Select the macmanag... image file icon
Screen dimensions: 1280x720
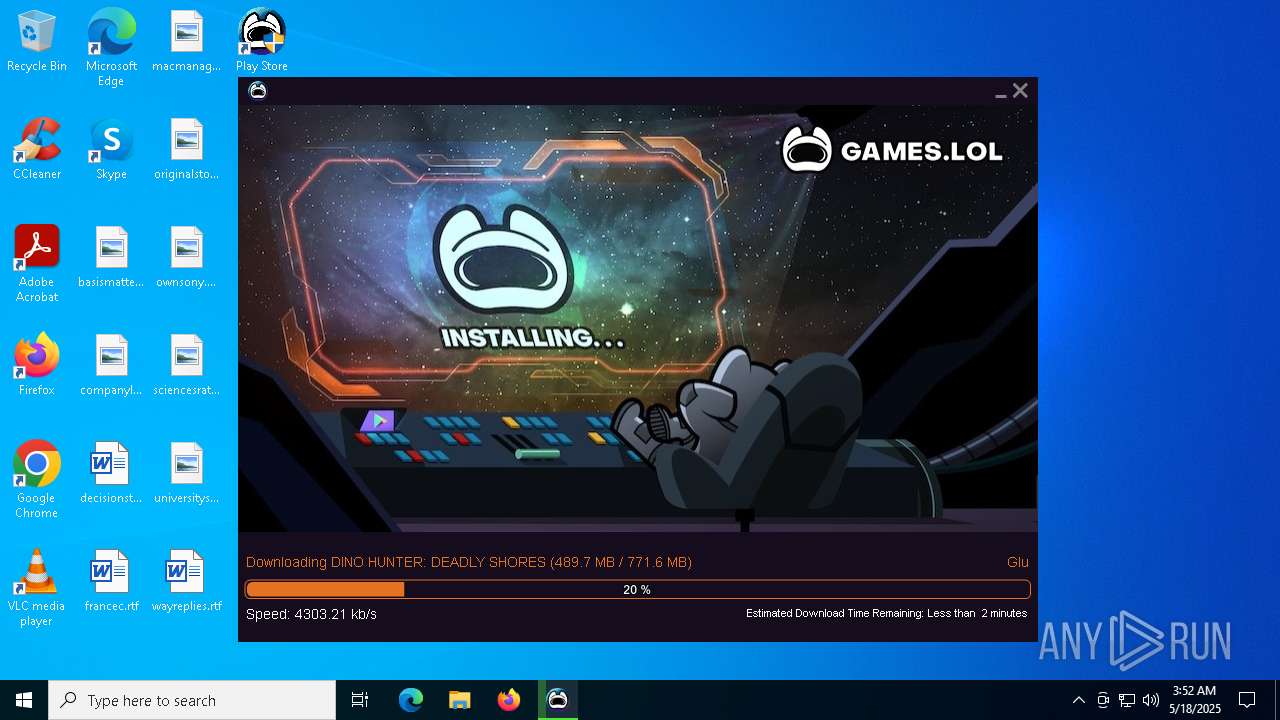[186, 42]
